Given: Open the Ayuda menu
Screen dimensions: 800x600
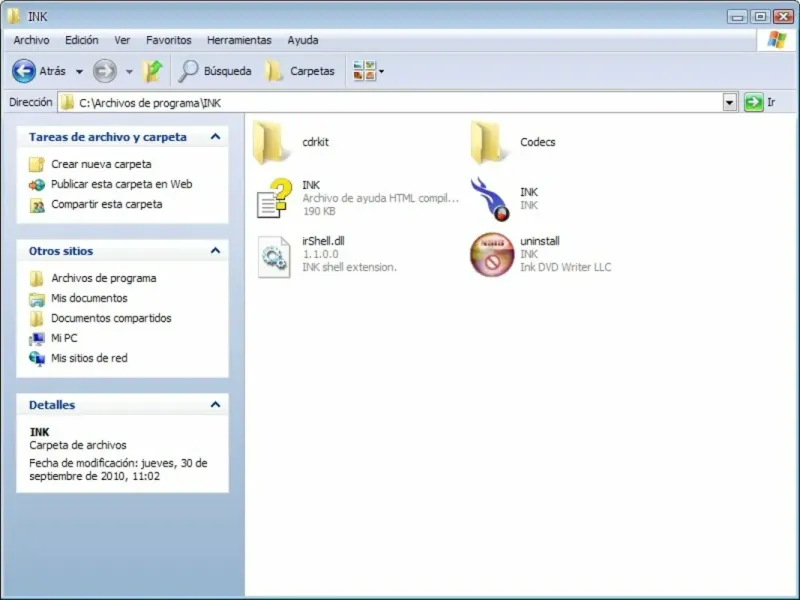Looking at the screenshot, I should coord(303,40).
